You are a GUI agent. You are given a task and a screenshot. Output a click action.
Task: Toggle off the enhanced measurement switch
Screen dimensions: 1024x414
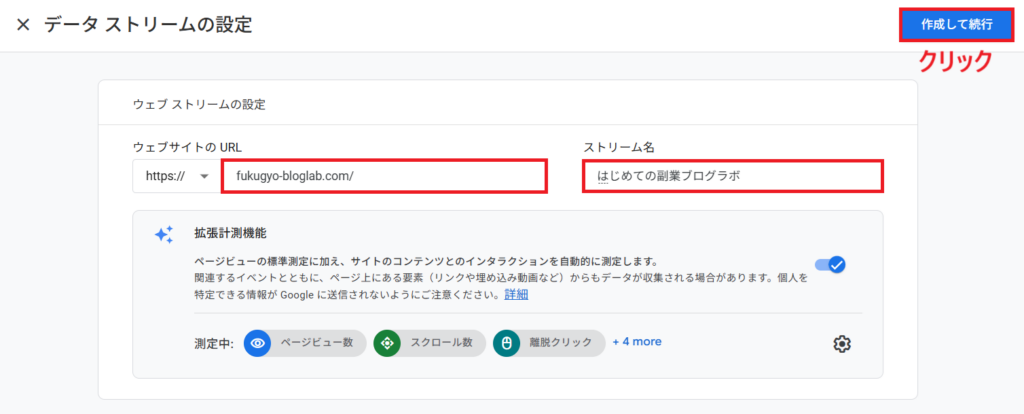(831, 265)
